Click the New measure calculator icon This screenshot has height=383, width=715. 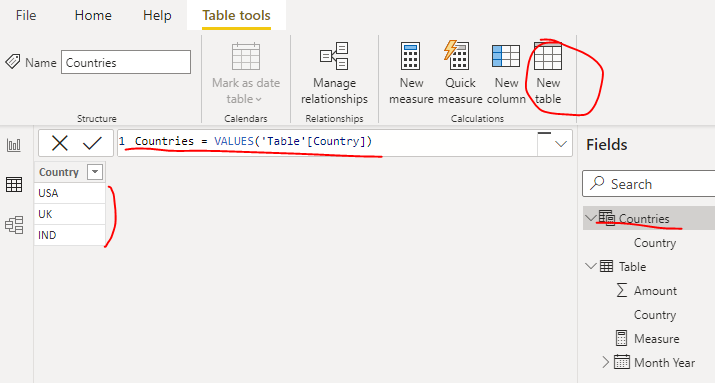(410, 56)
